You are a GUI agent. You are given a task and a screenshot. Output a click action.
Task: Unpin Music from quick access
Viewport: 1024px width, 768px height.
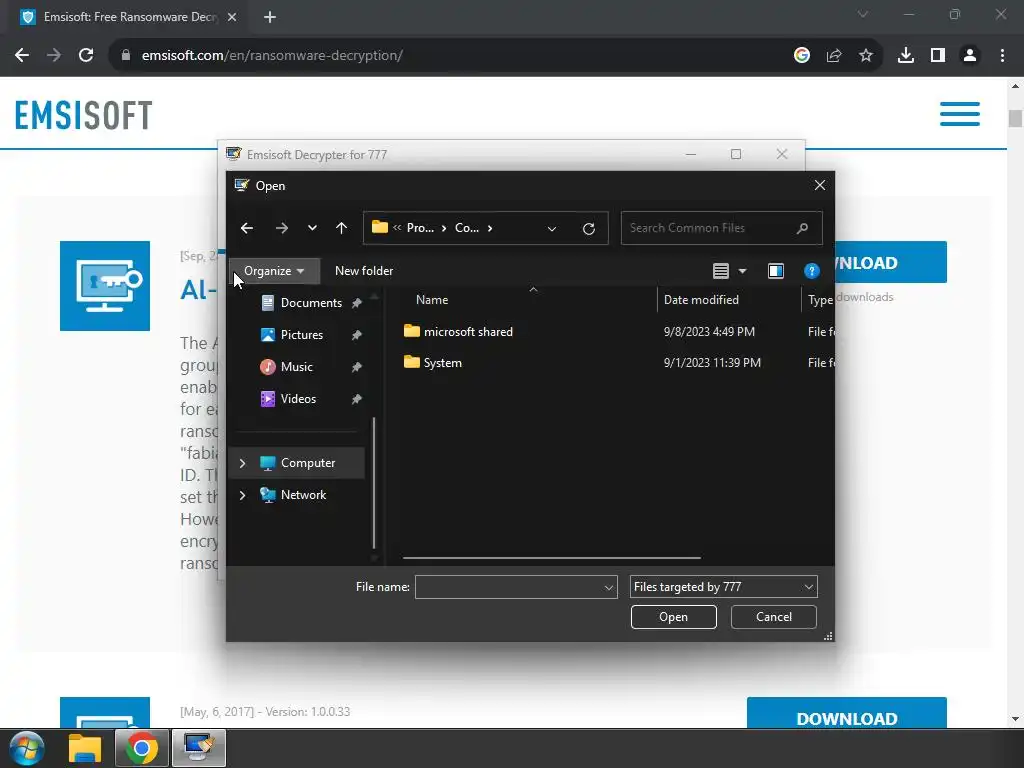pyautogui.click(x=357, y=367)
